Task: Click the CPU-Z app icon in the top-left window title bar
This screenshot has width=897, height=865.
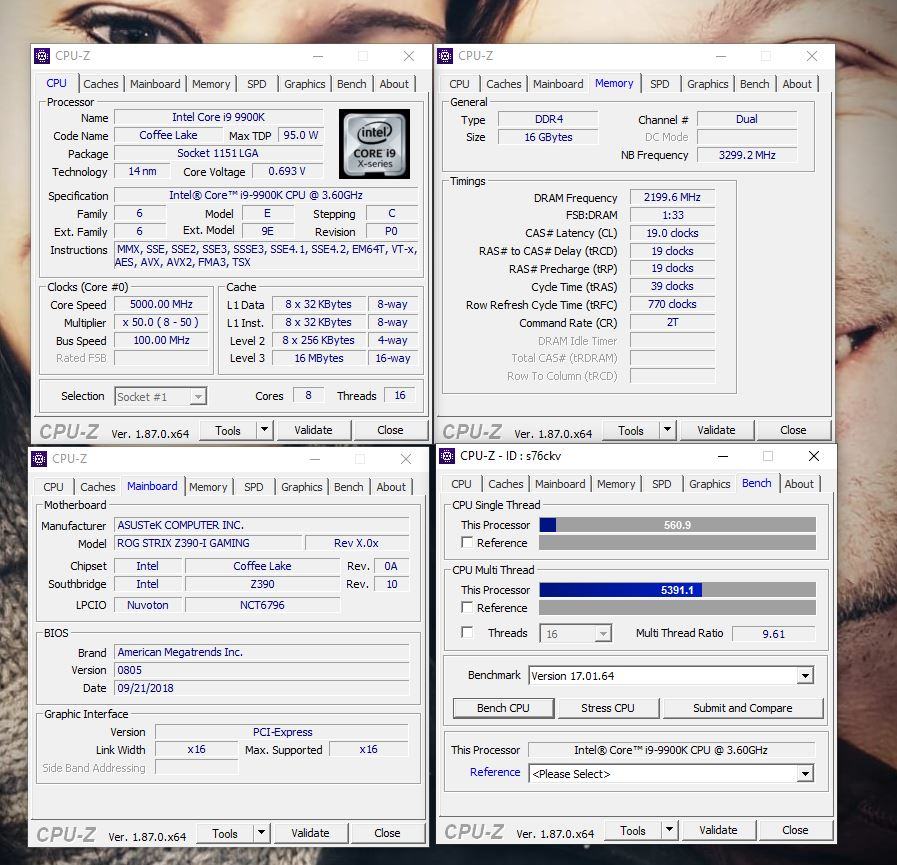Action: click(42, 56)
